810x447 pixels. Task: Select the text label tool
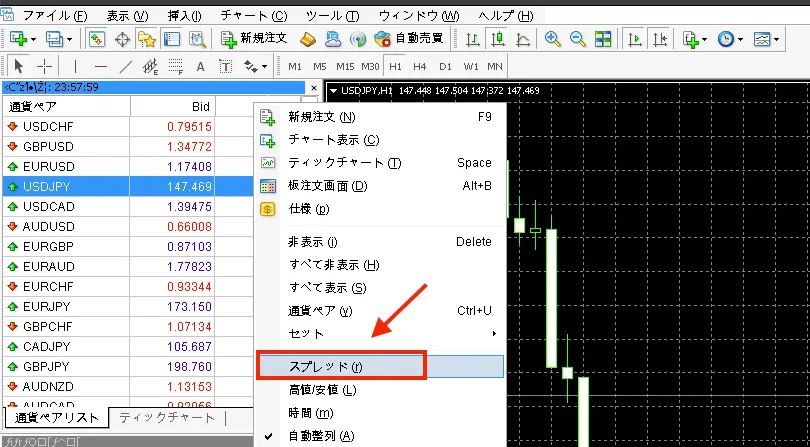coord(200,66)
